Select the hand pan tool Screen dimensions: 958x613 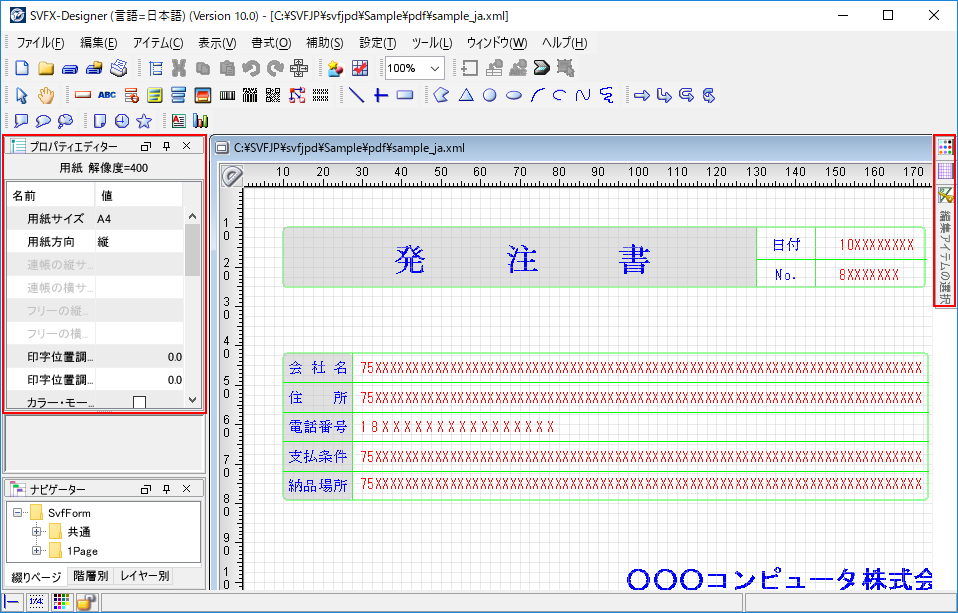point(46,95)
